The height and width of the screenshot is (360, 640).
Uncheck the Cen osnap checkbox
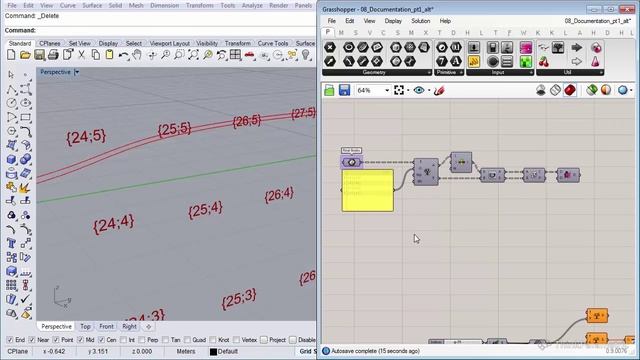click(101, 340)
